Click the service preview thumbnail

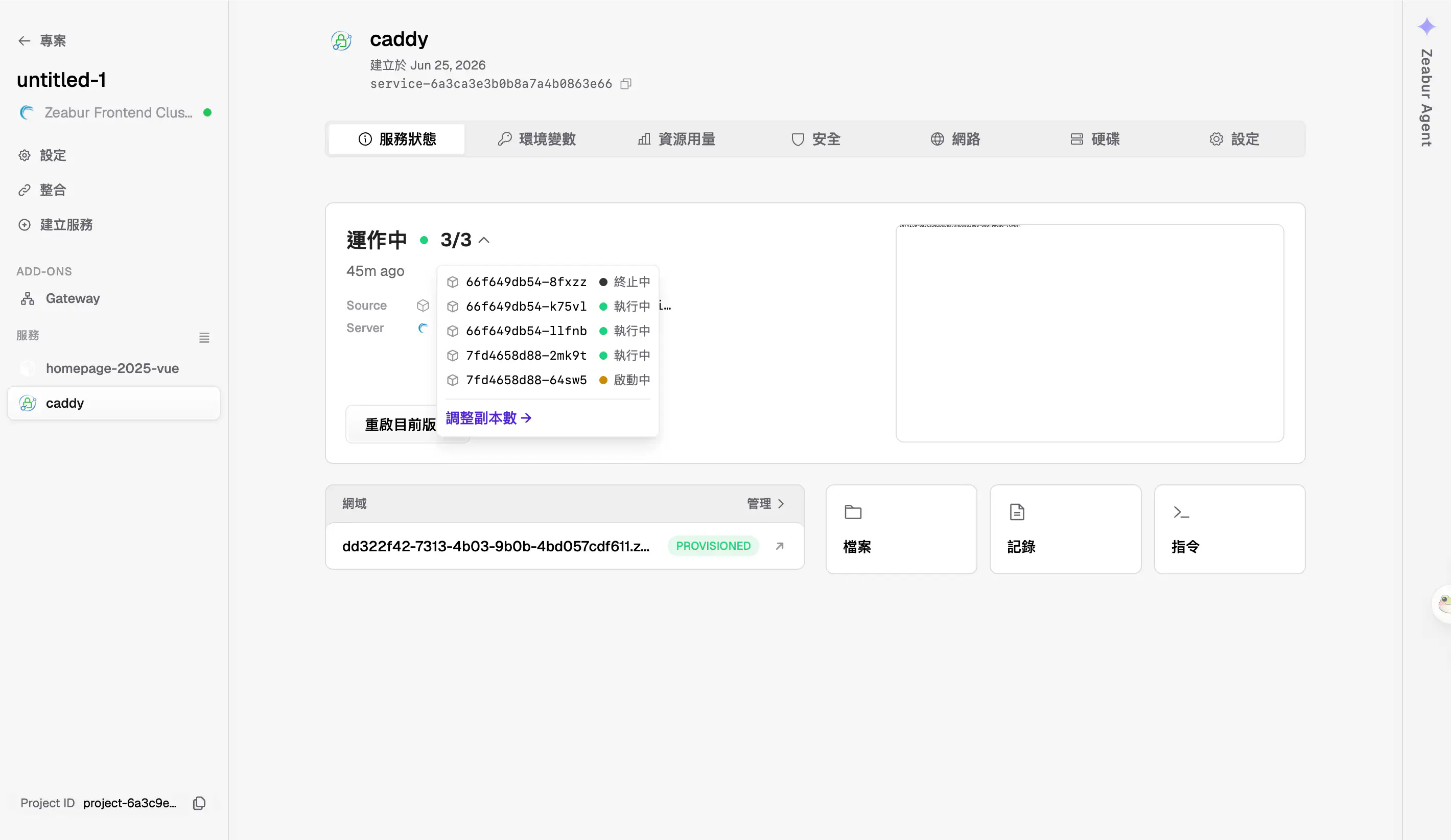[1089, 333]
